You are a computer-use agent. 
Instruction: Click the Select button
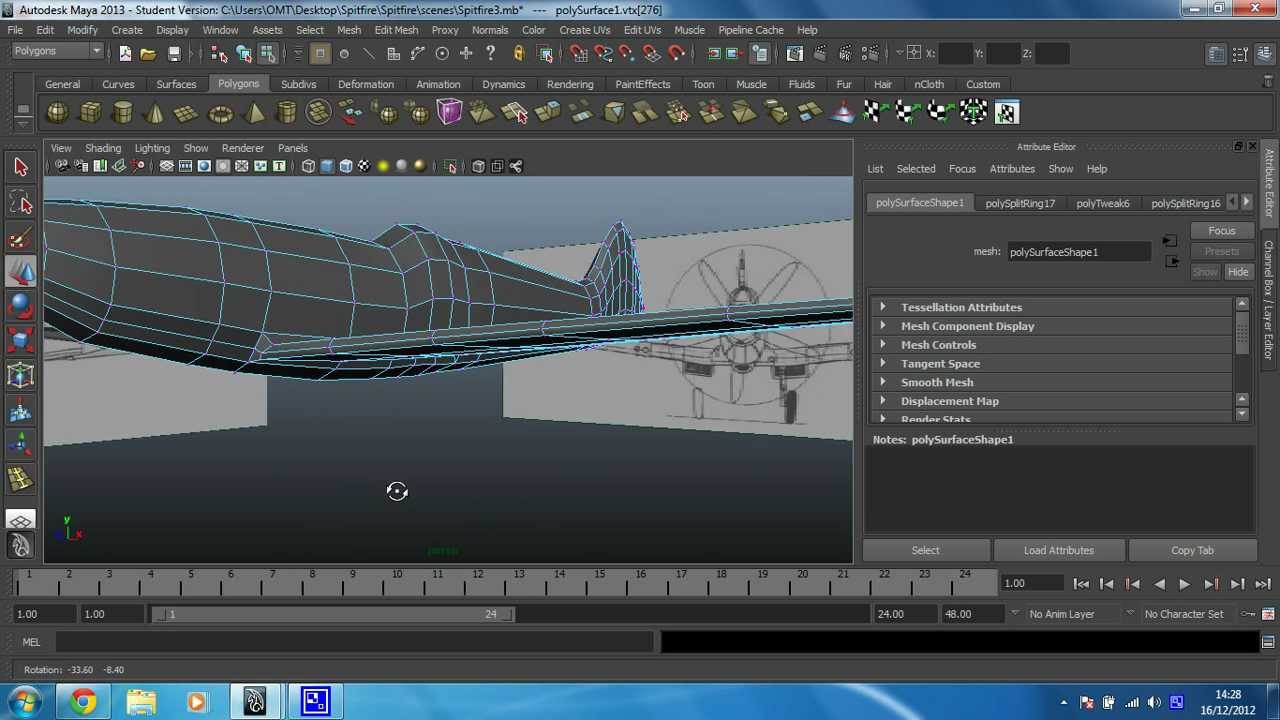tap(926, 550)
